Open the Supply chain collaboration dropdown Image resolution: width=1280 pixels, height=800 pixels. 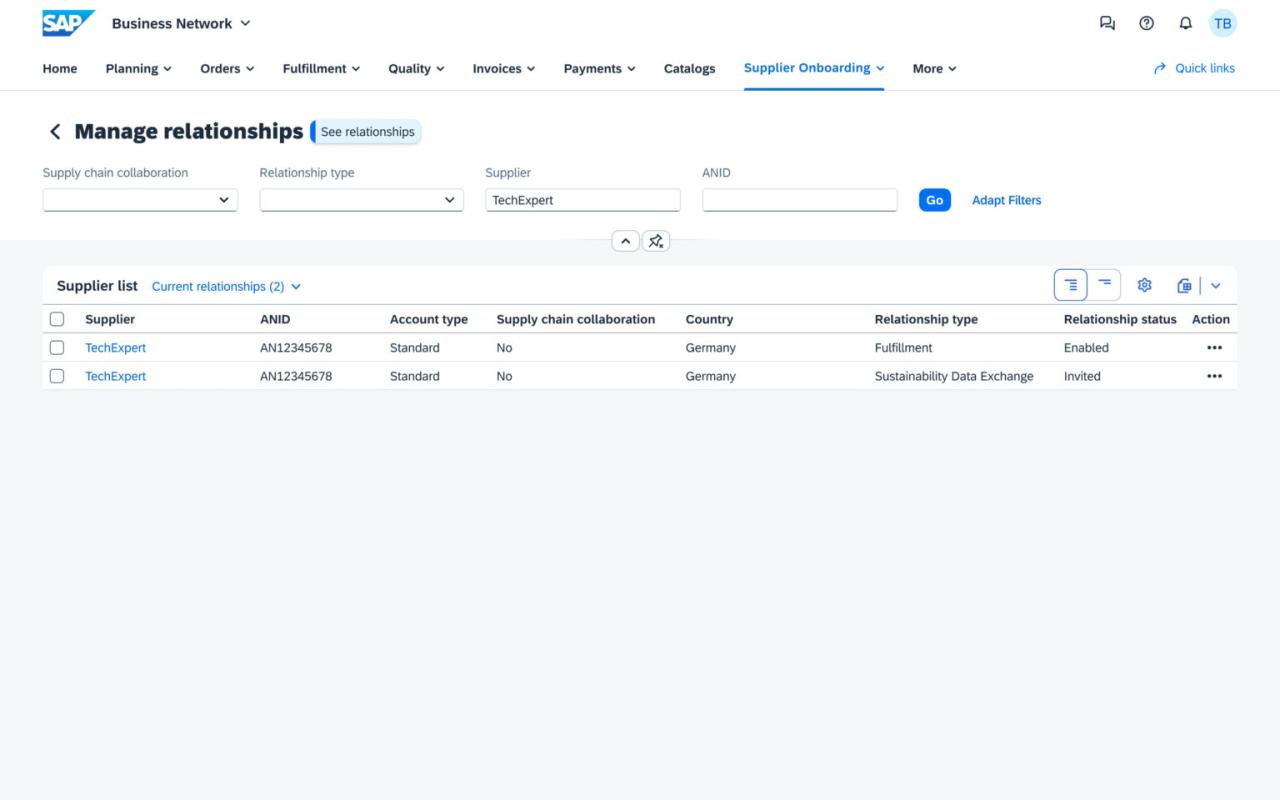click(140, 200)
